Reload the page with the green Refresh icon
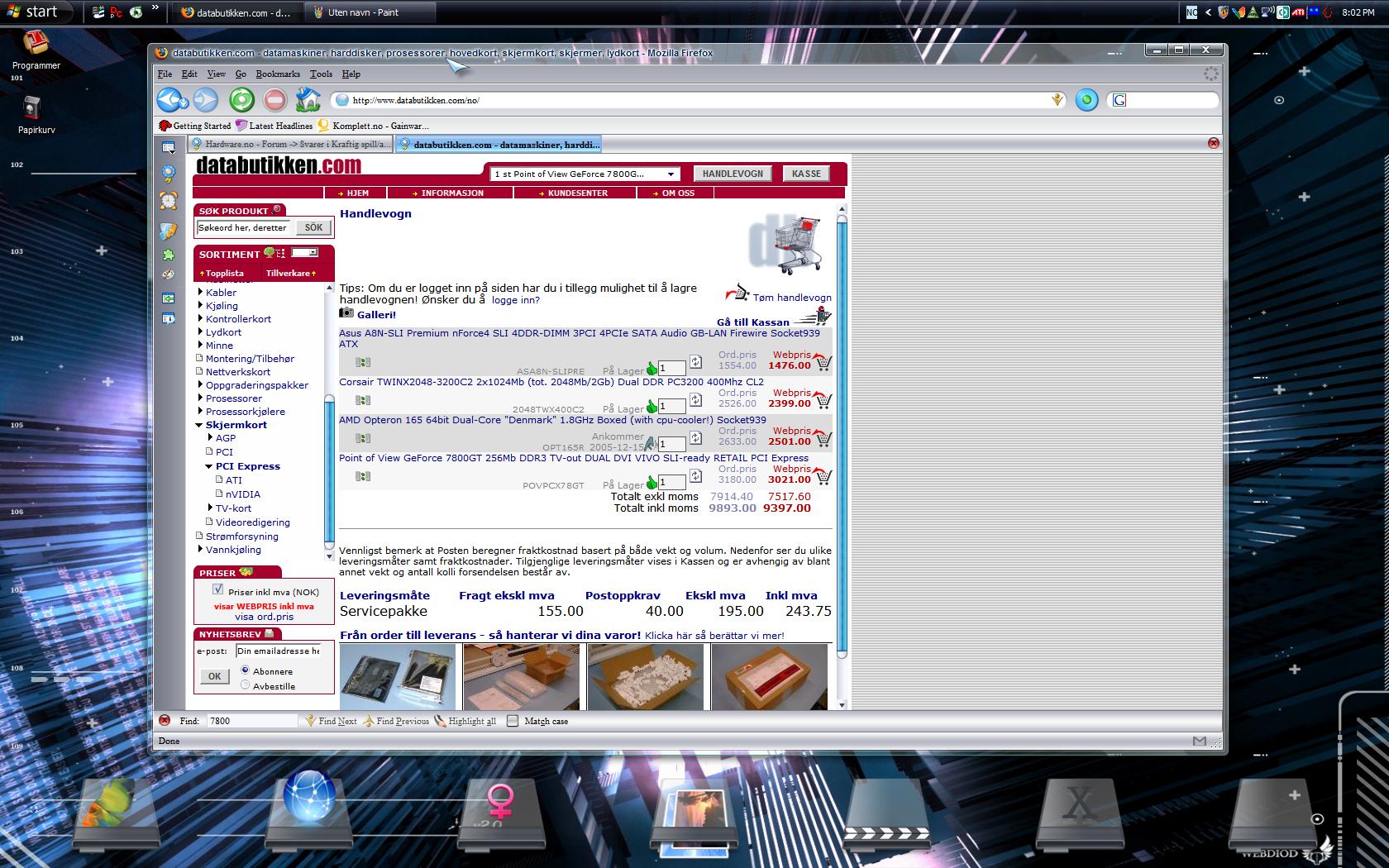This screenshot has width=1389, height=868. pyautogui.click(x=241, y=100)
